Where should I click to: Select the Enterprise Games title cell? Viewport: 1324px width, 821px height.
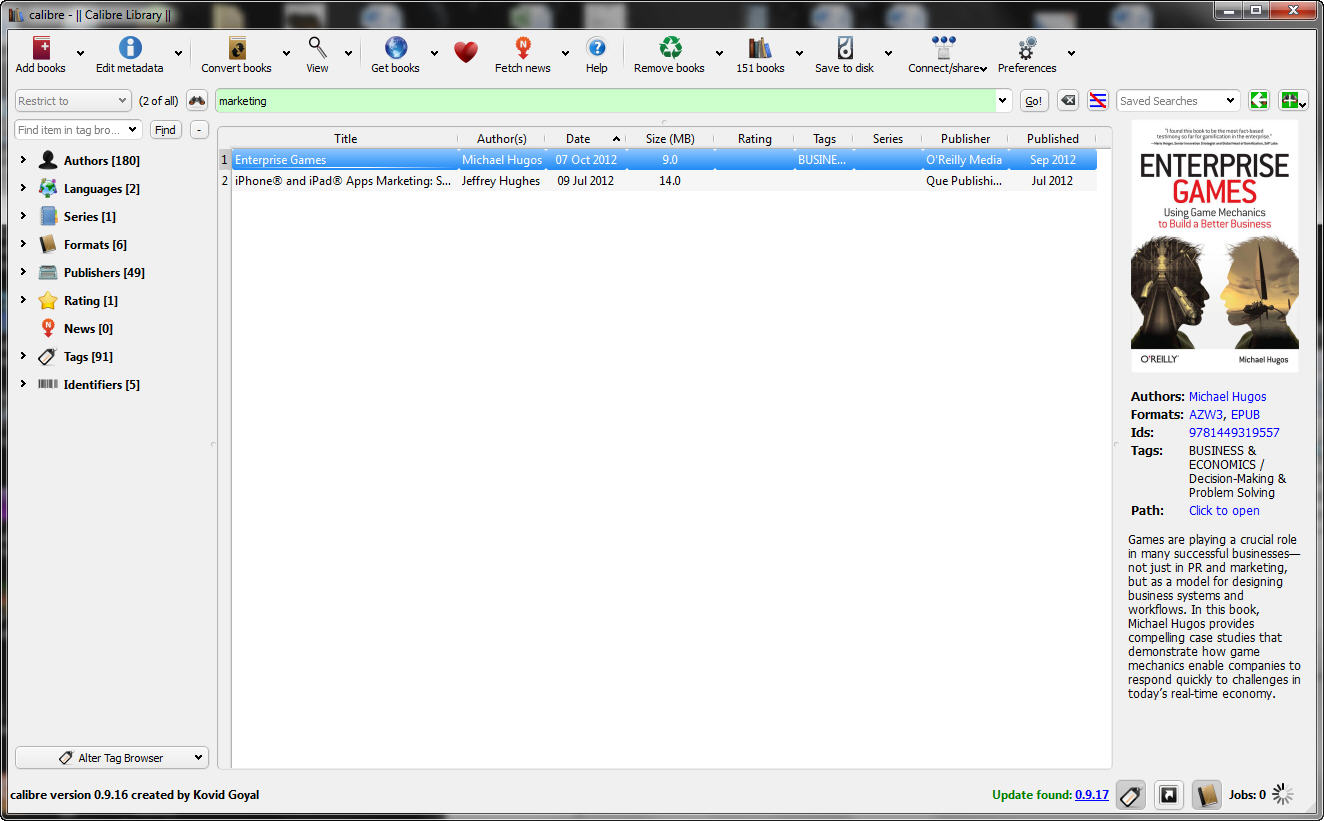click(345, 160)
